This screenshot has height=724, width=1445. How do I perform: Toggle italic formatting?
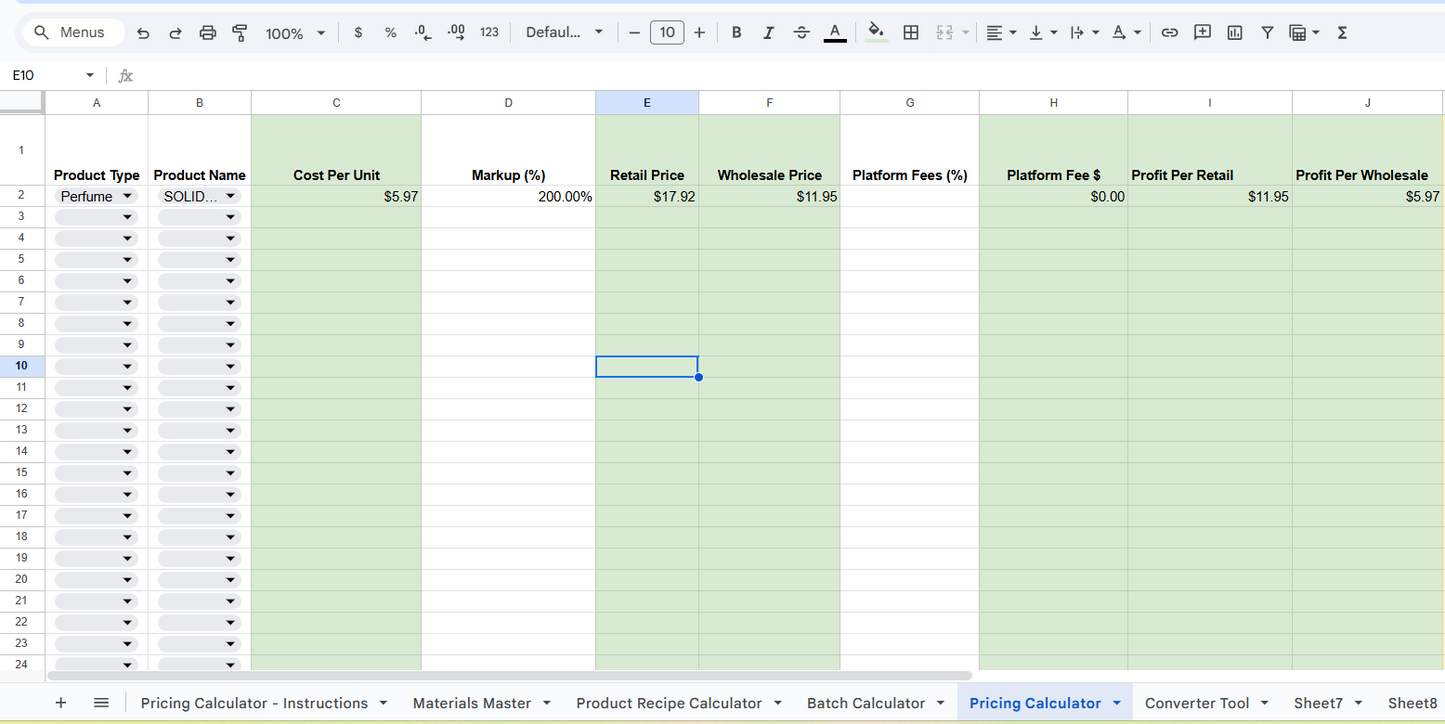point(768,33)
